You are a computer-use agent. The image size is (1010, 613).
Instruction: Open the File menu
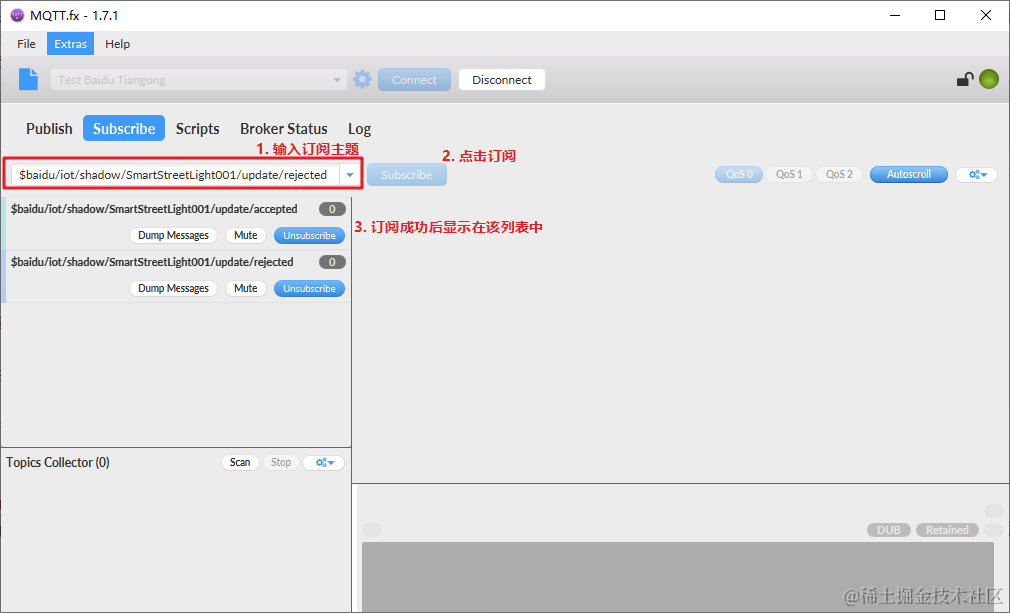click(x=26, y=44)
